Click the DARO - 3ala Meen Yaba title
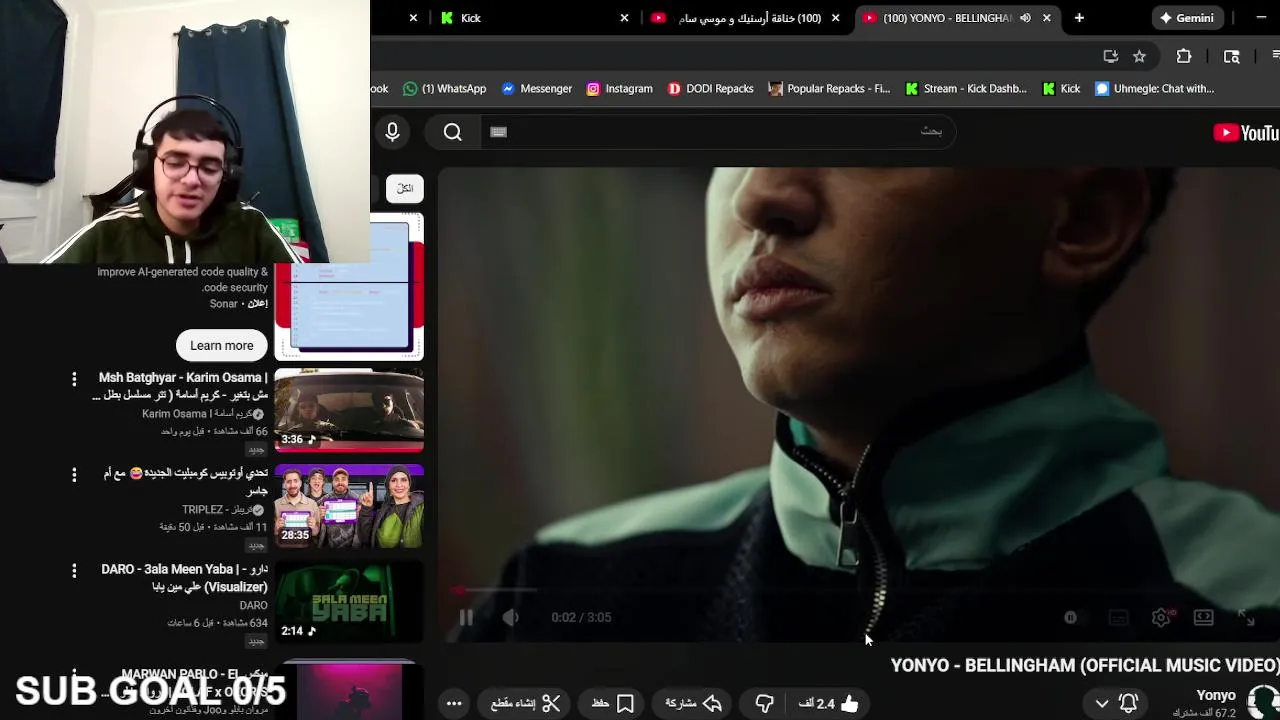This screenshot has width=1280, height=720. click(184, 578)
